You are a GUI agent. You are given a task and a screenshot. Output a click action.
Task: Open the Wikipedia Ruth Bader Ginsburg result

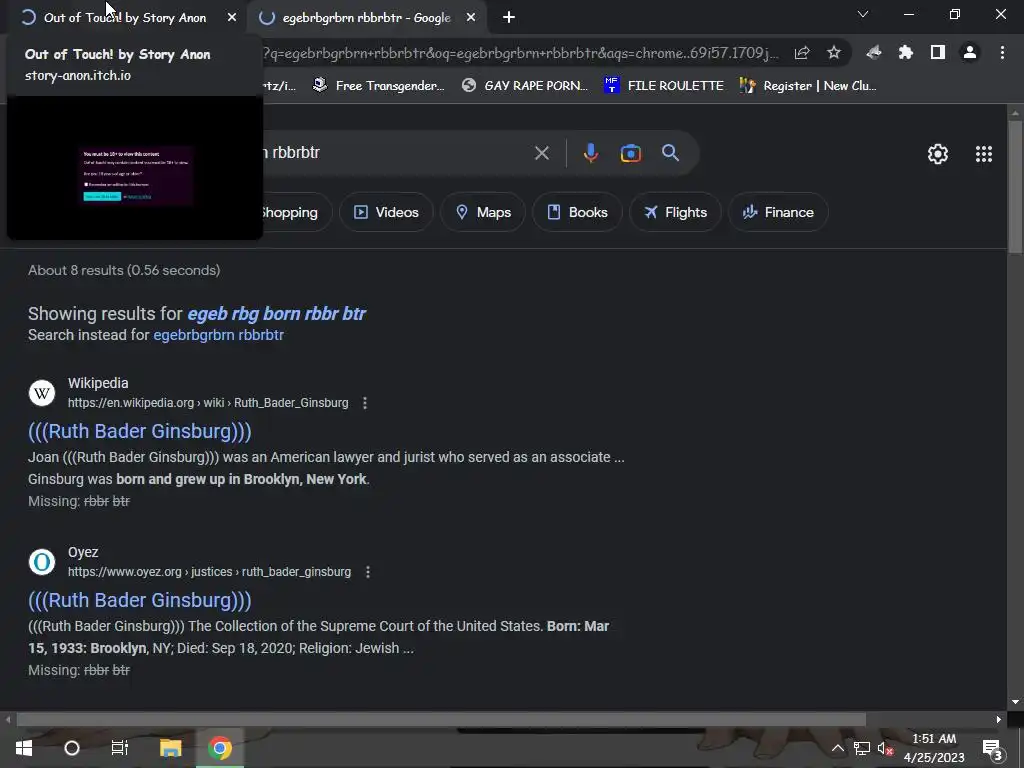tap(140, 431)
